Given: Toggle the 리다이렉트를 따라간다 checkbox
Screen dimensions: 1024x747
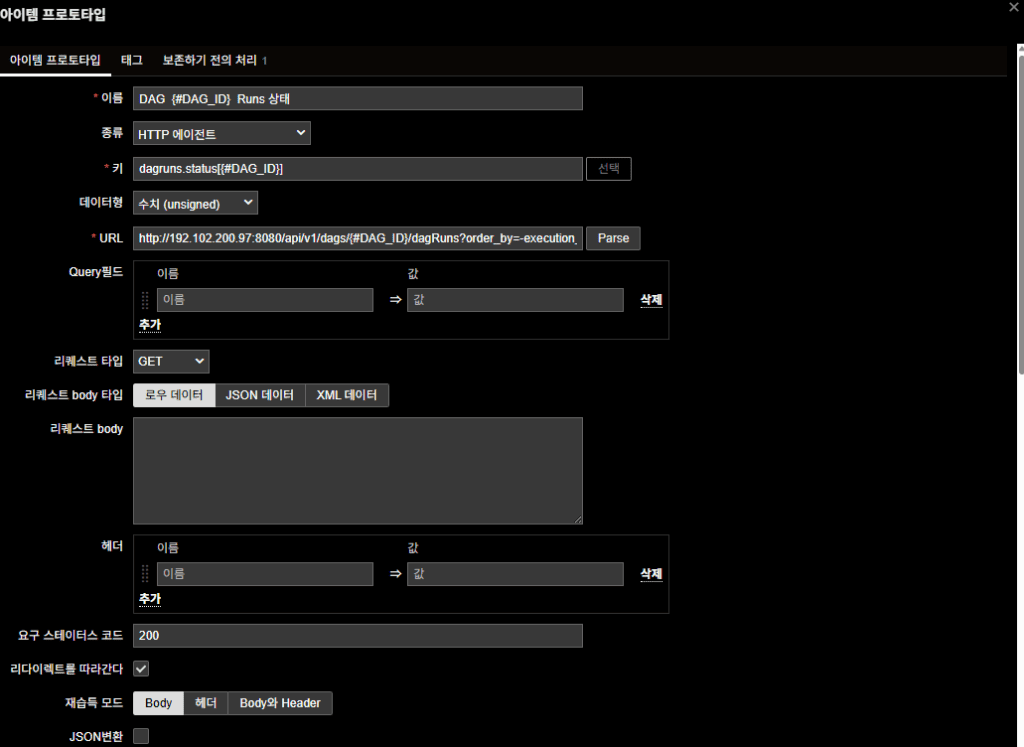Looking at the screenshot, I should (141, 668).
